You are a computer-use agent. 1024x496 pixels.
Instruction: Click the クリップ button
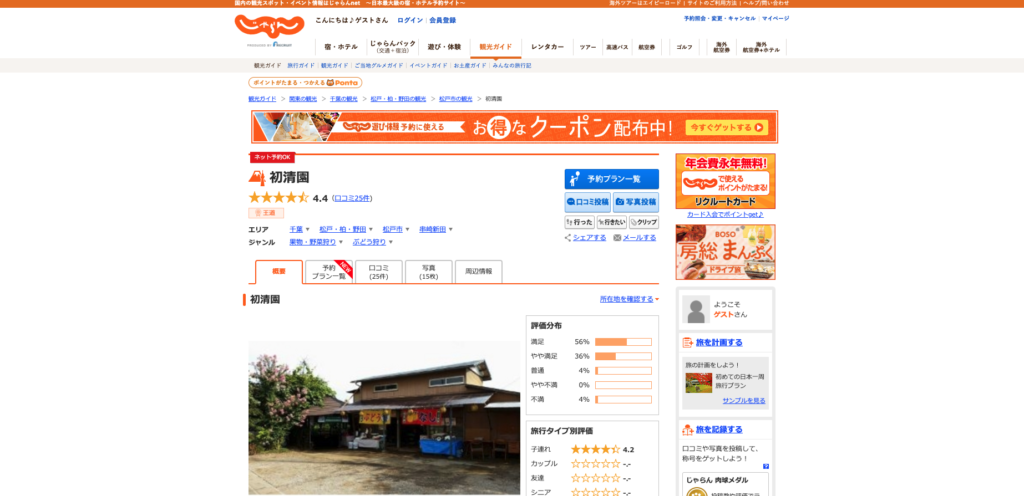(x=644, y=222)
